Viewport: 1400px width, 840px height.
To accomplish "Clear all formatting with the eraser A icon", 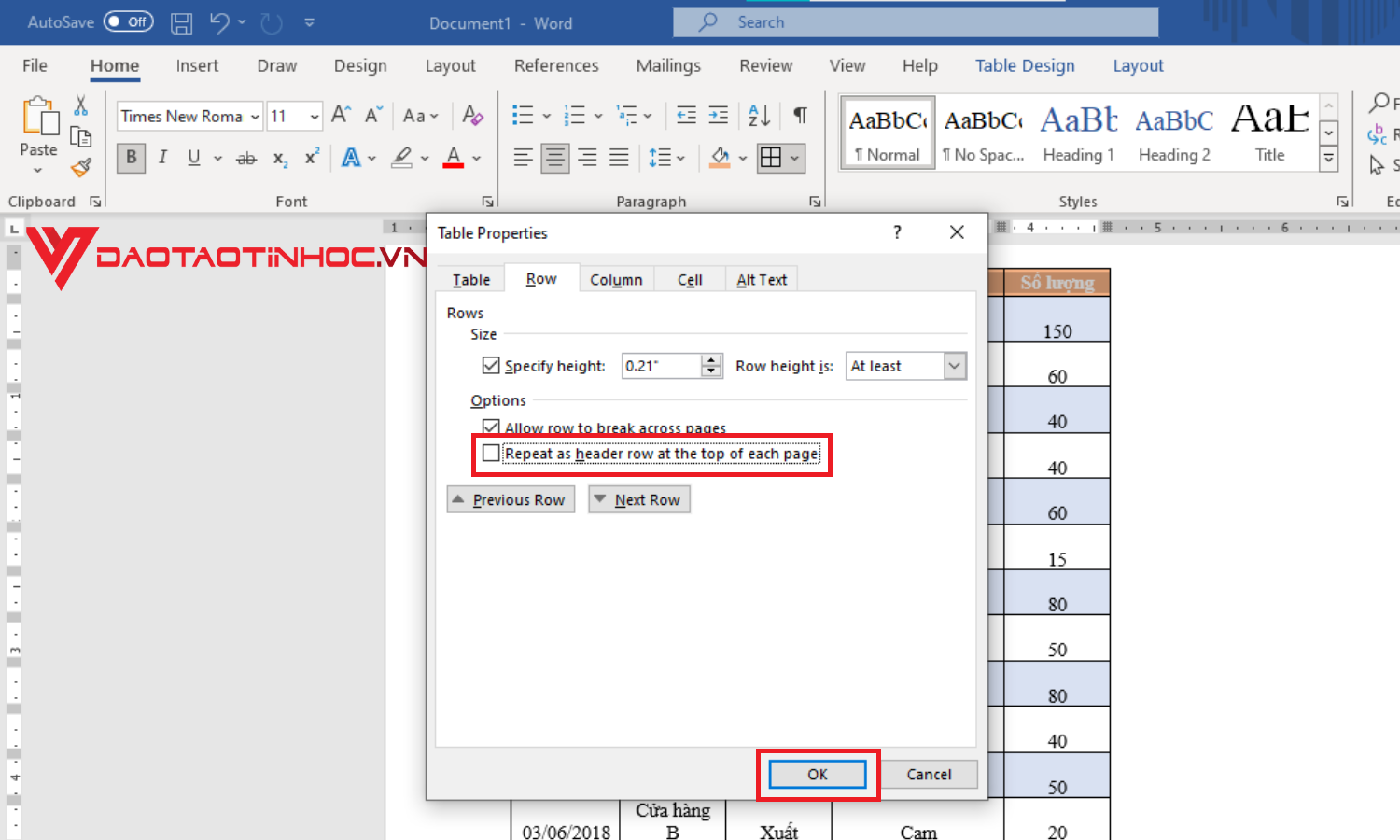I will 472,115.
